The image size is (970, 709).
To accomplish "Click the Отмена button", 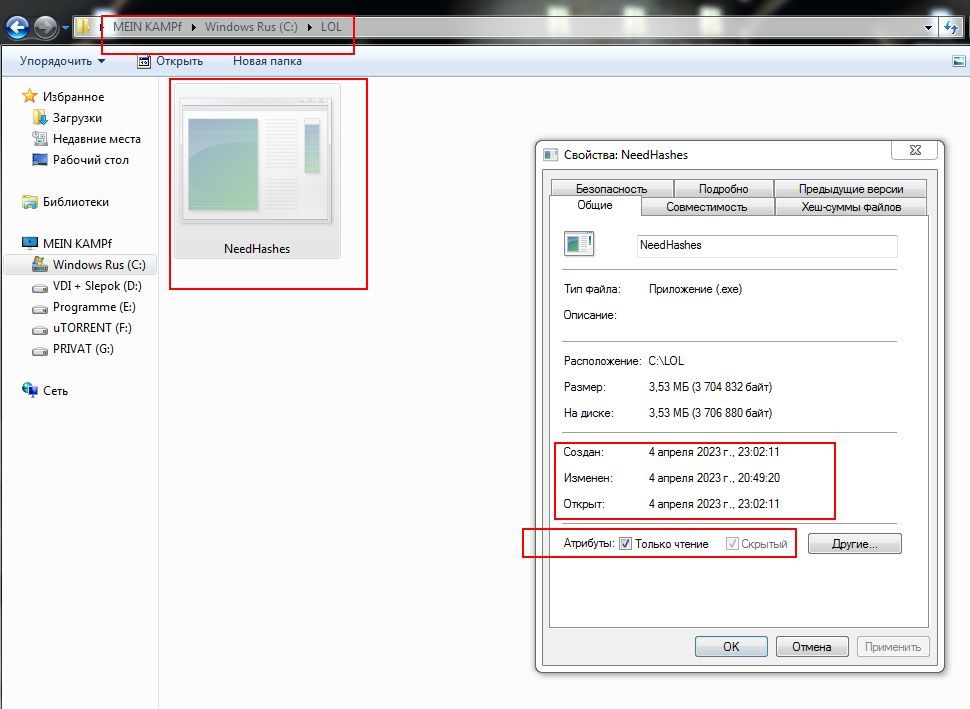I will click(x=812, y=647).
